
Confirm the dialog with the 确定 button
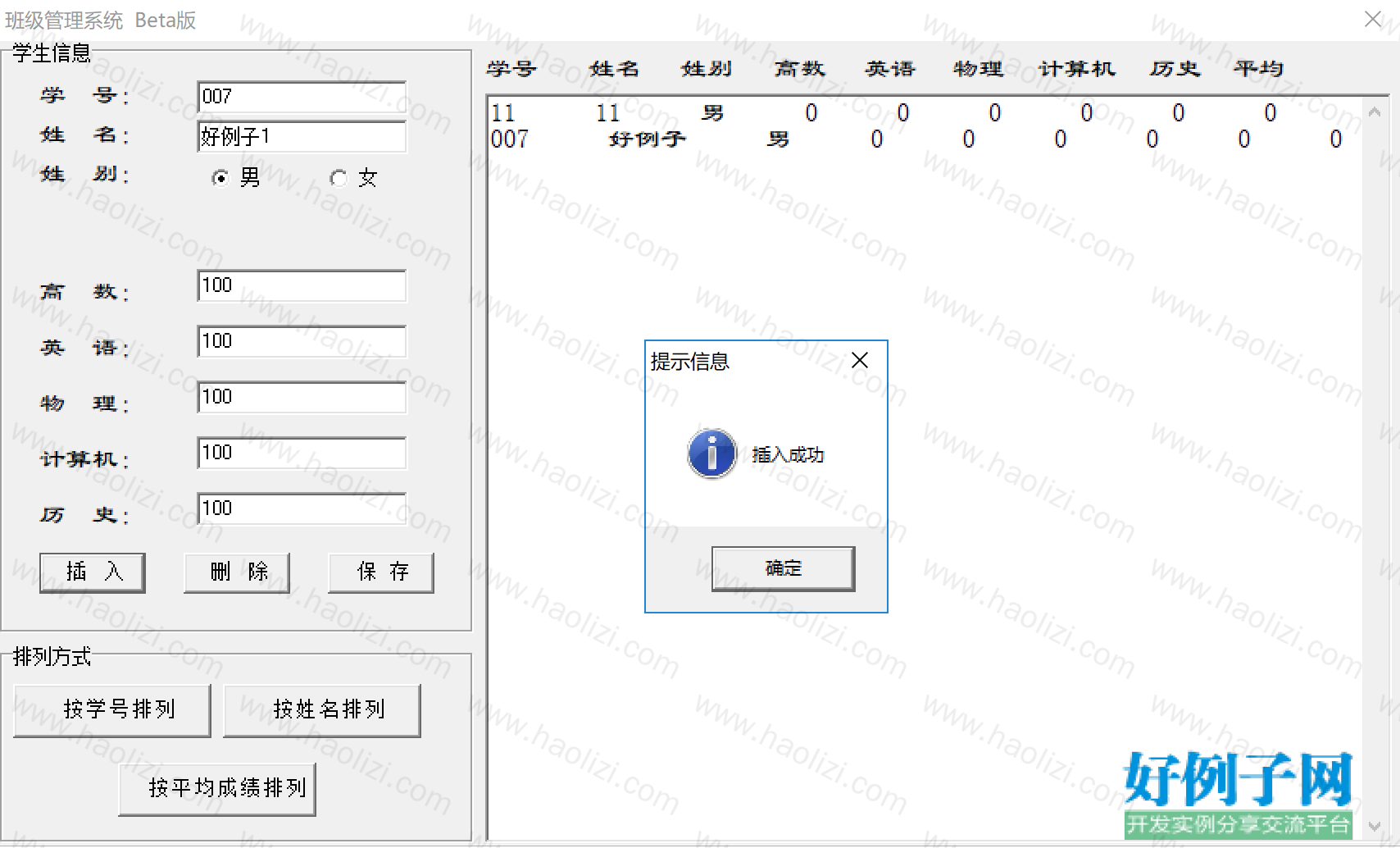[783, 568]
